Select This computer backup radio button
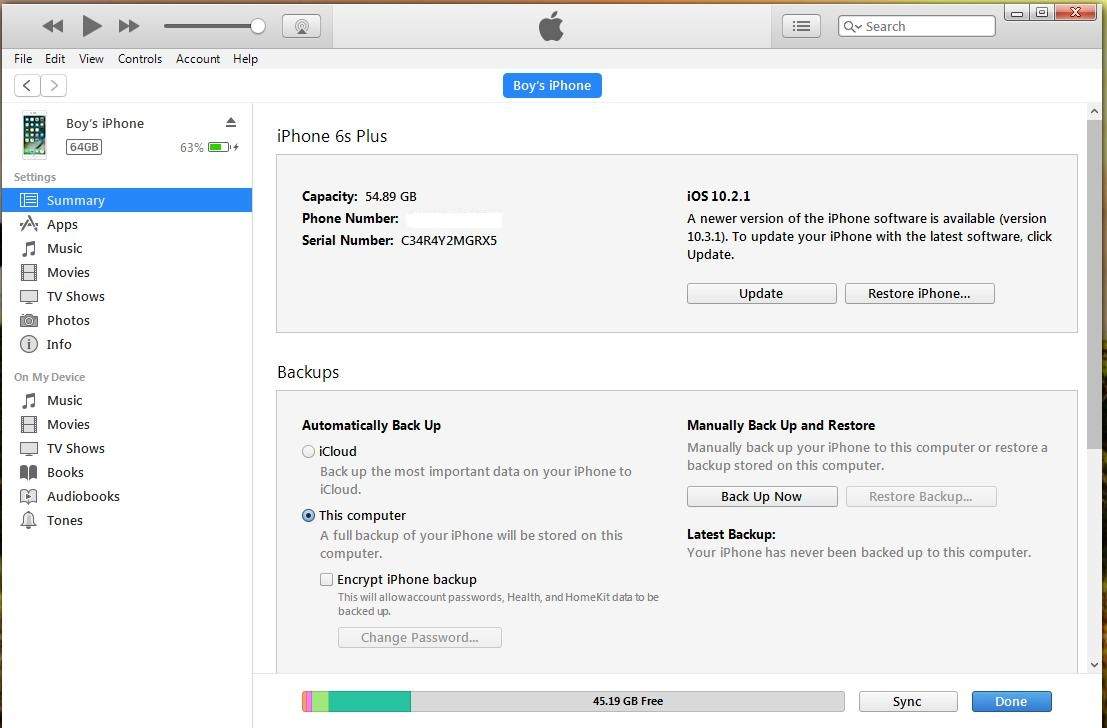The image size is (1107, 728). [x=309, y=515]
